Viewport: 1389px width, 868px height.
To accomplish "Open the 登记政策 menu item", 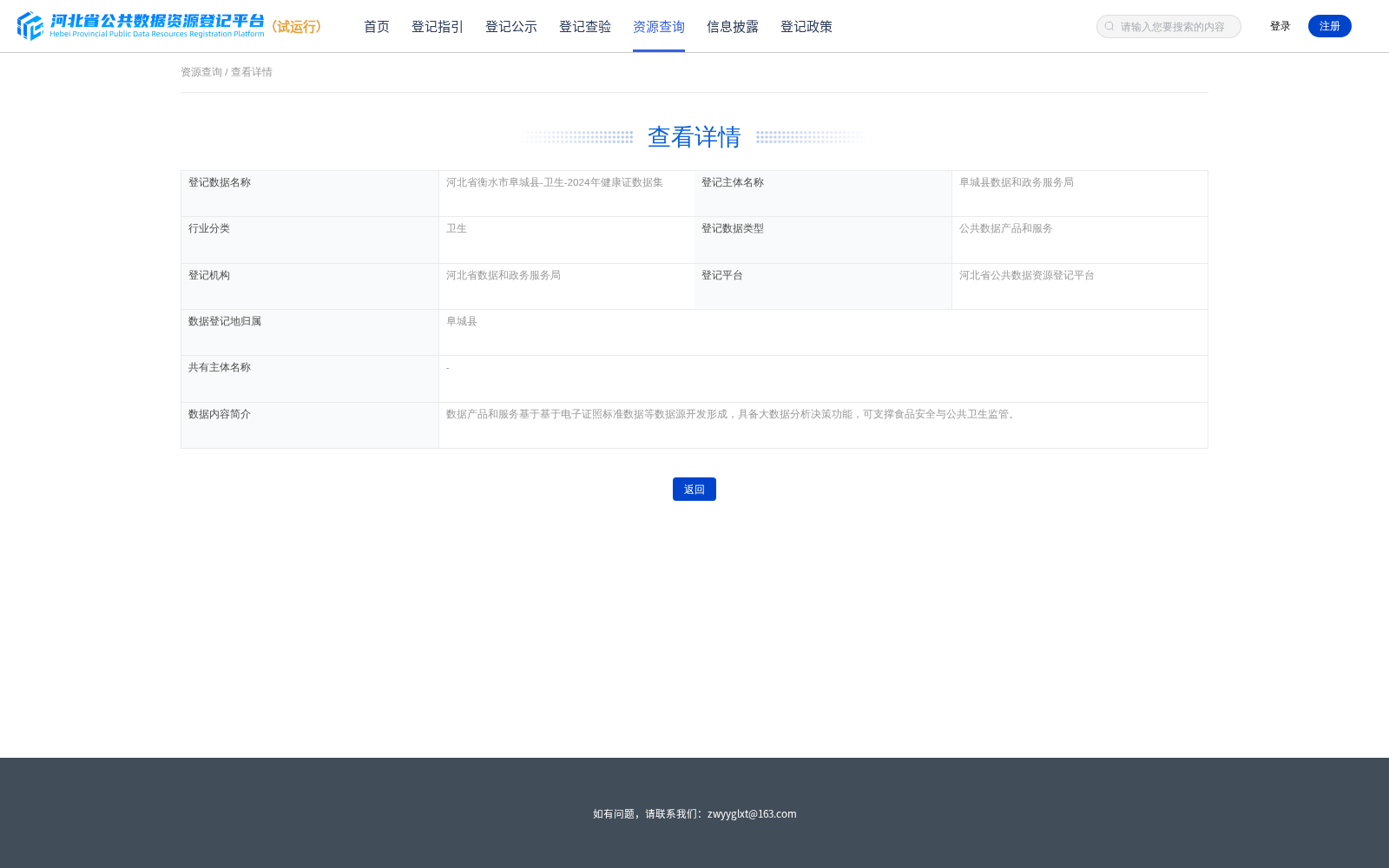I will pos(806,27).
